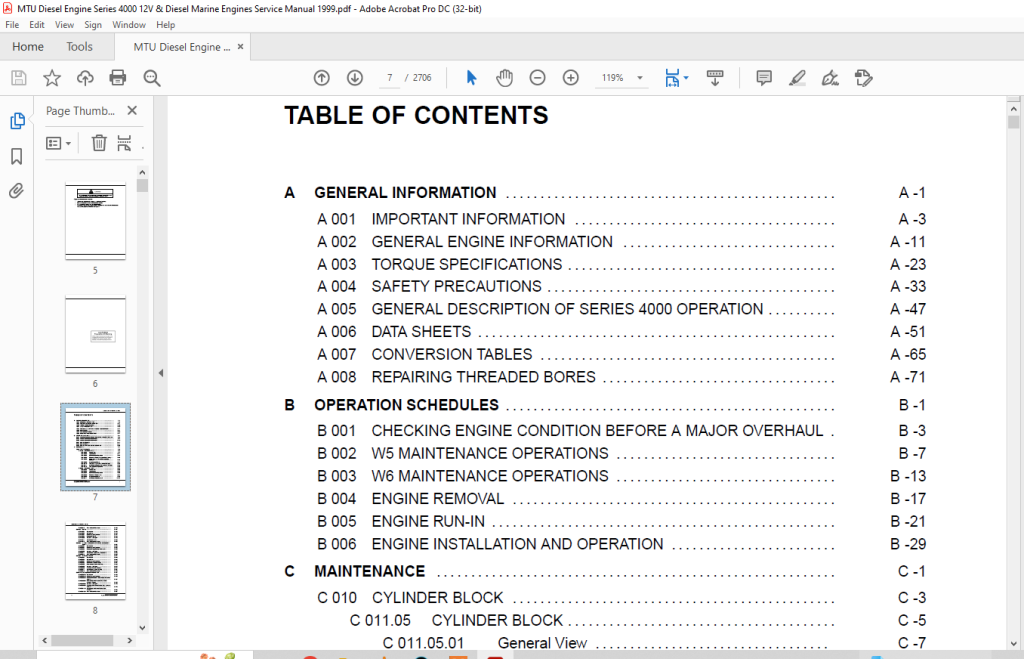Switch to the Tools tab
1024x659 pixels.
coord(80,47)
